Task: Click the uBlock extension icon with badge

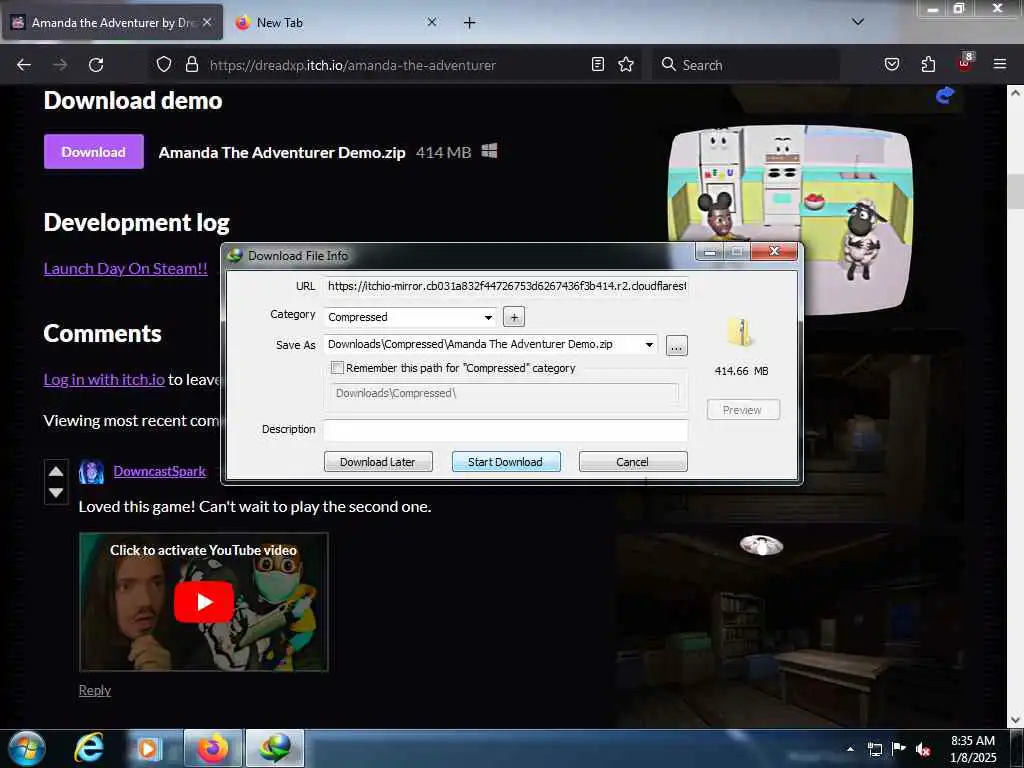Action: (965, 63)
